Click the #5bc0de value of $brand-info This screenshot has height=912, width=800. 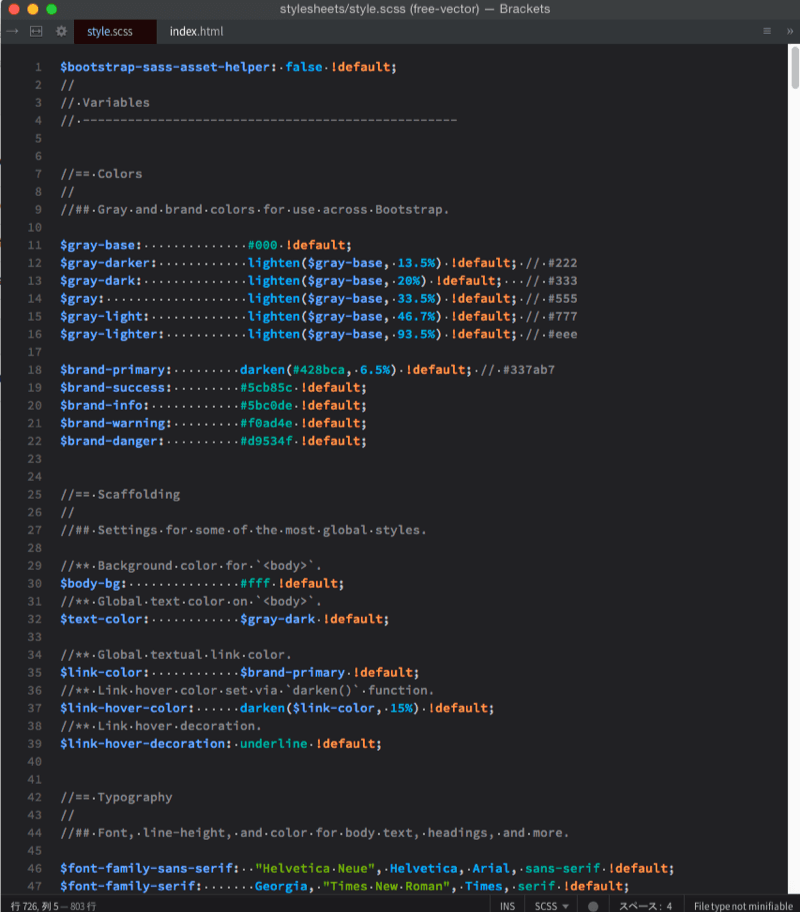point(266,405)
